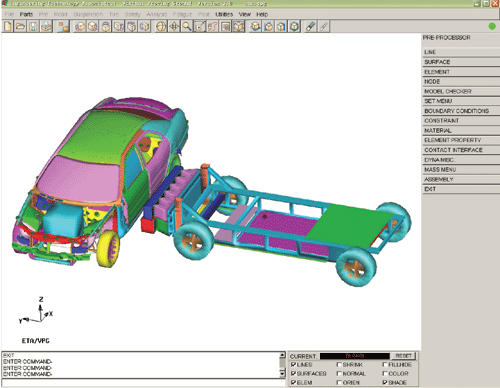
Task: Click the fill-screen icon after the freehand icon
Action: tap(226, 26)
